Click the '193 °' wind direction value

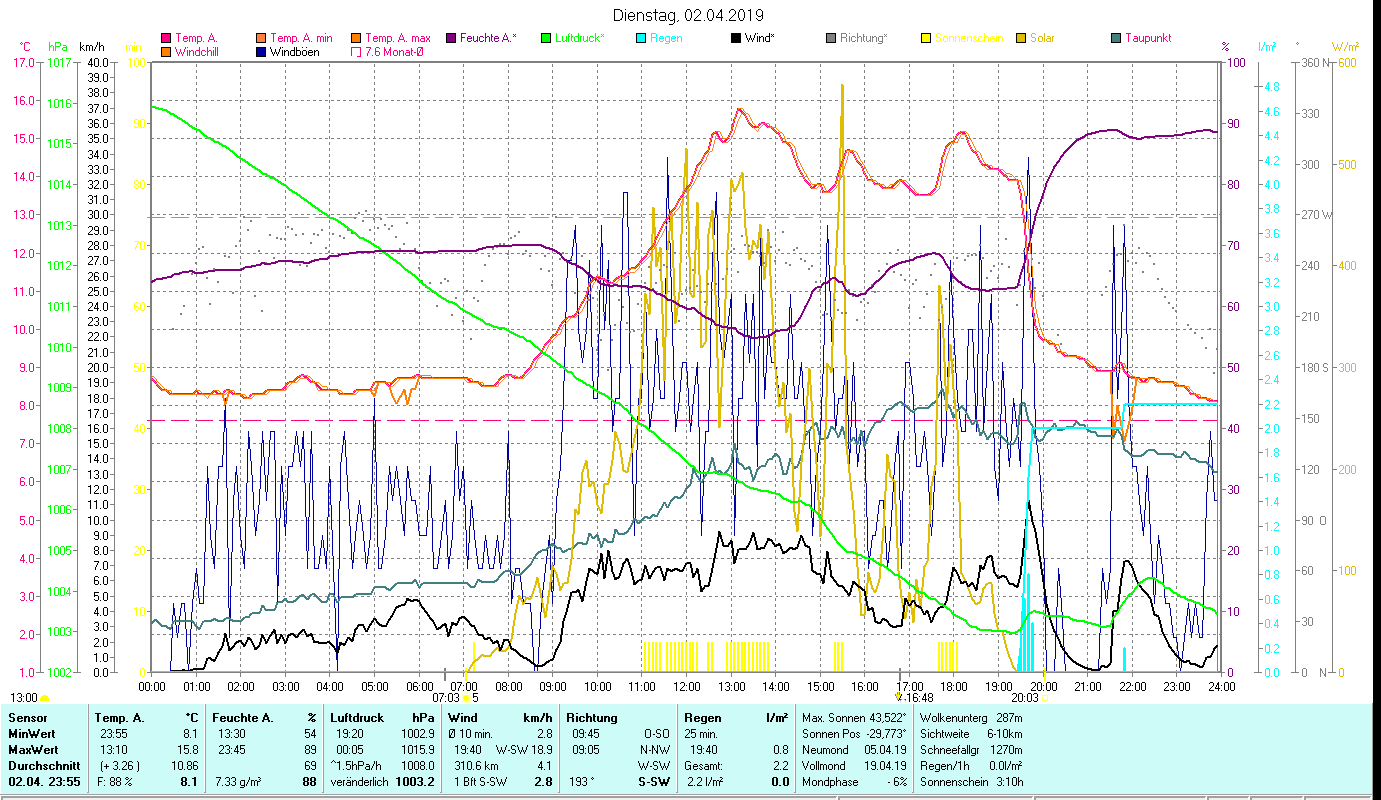pyautogui.click(x=581, y=782)
